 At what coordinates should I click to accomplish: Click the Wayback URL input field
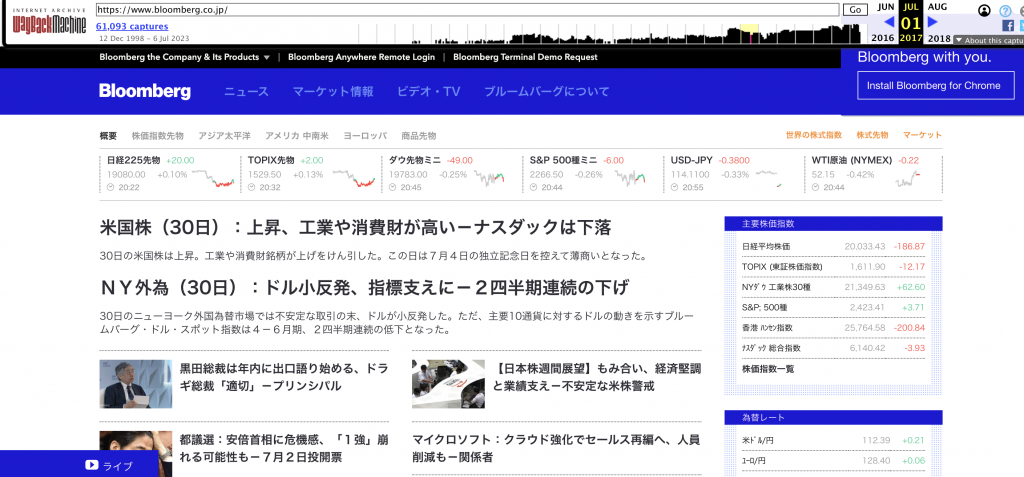point(467,10)
